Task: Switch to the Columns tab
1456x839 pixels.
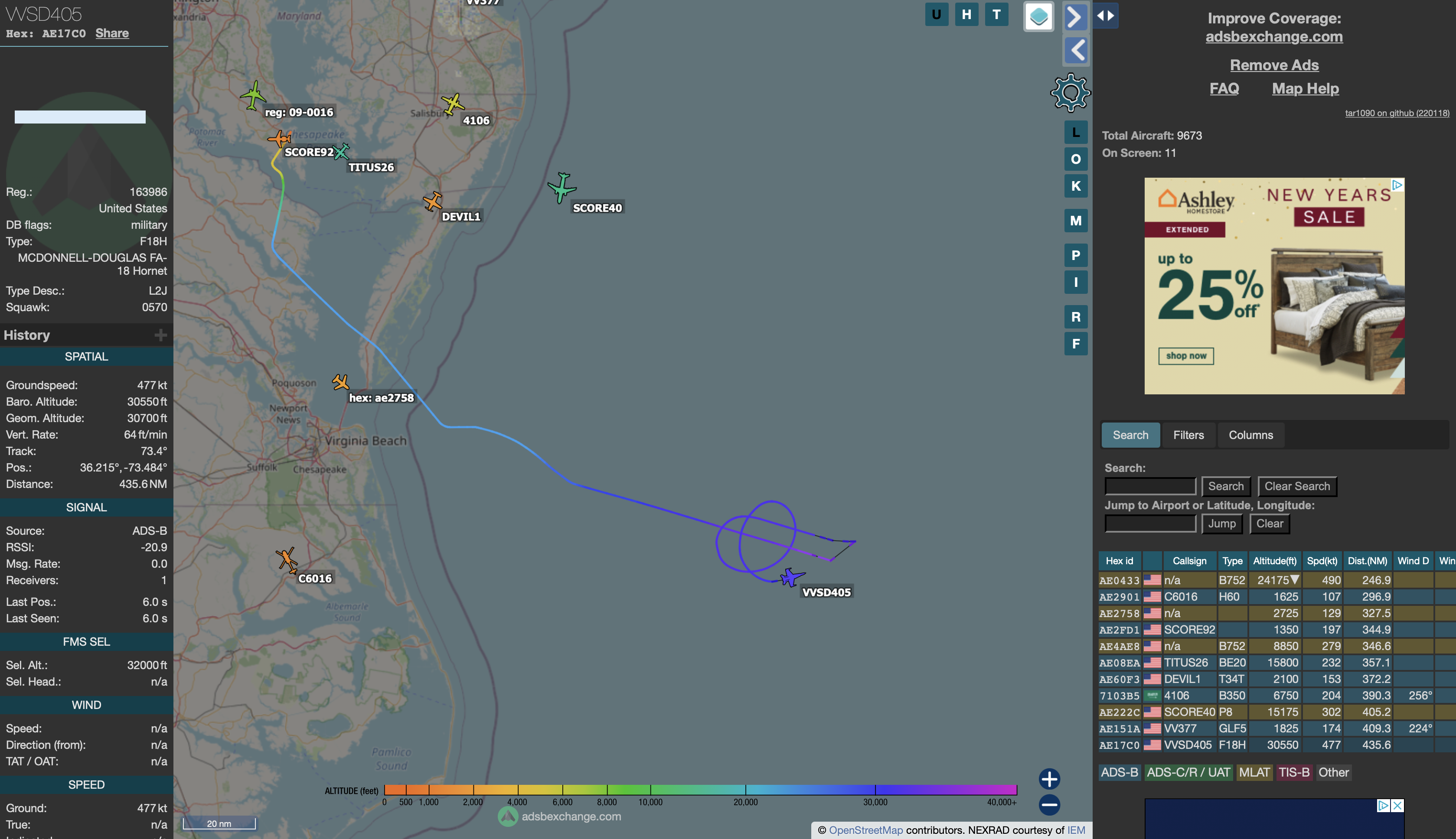Action: pyautogui.click(x=1250, y=435)
